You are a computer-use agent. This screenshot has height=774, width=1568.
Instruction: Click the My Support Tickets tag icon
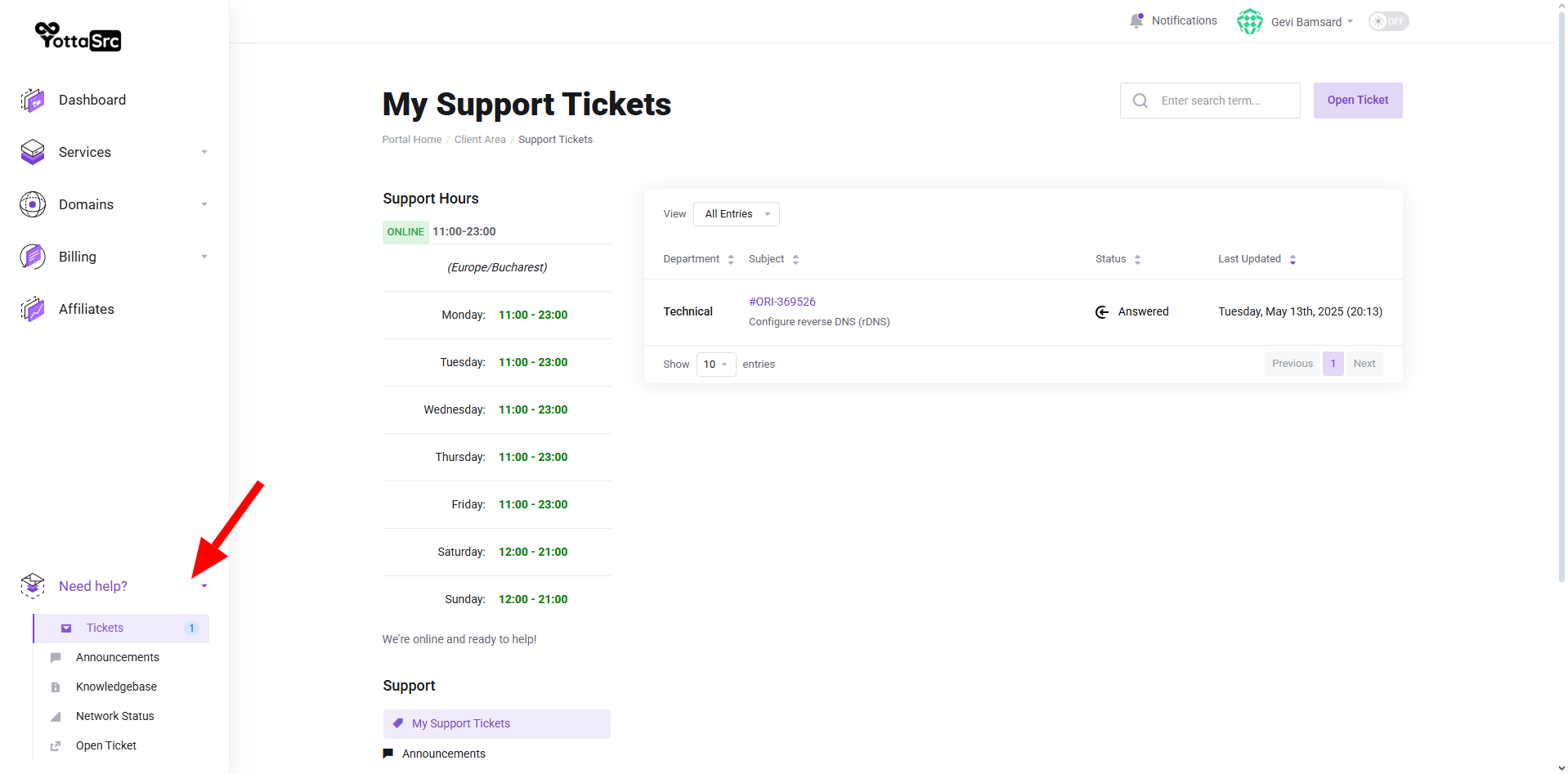coord(398,723)
